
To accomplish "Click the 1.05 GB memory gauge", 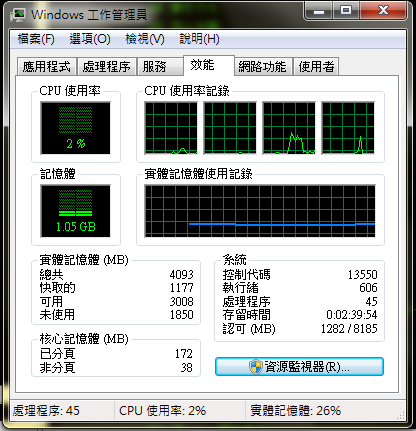I will [x=76, y=211].
